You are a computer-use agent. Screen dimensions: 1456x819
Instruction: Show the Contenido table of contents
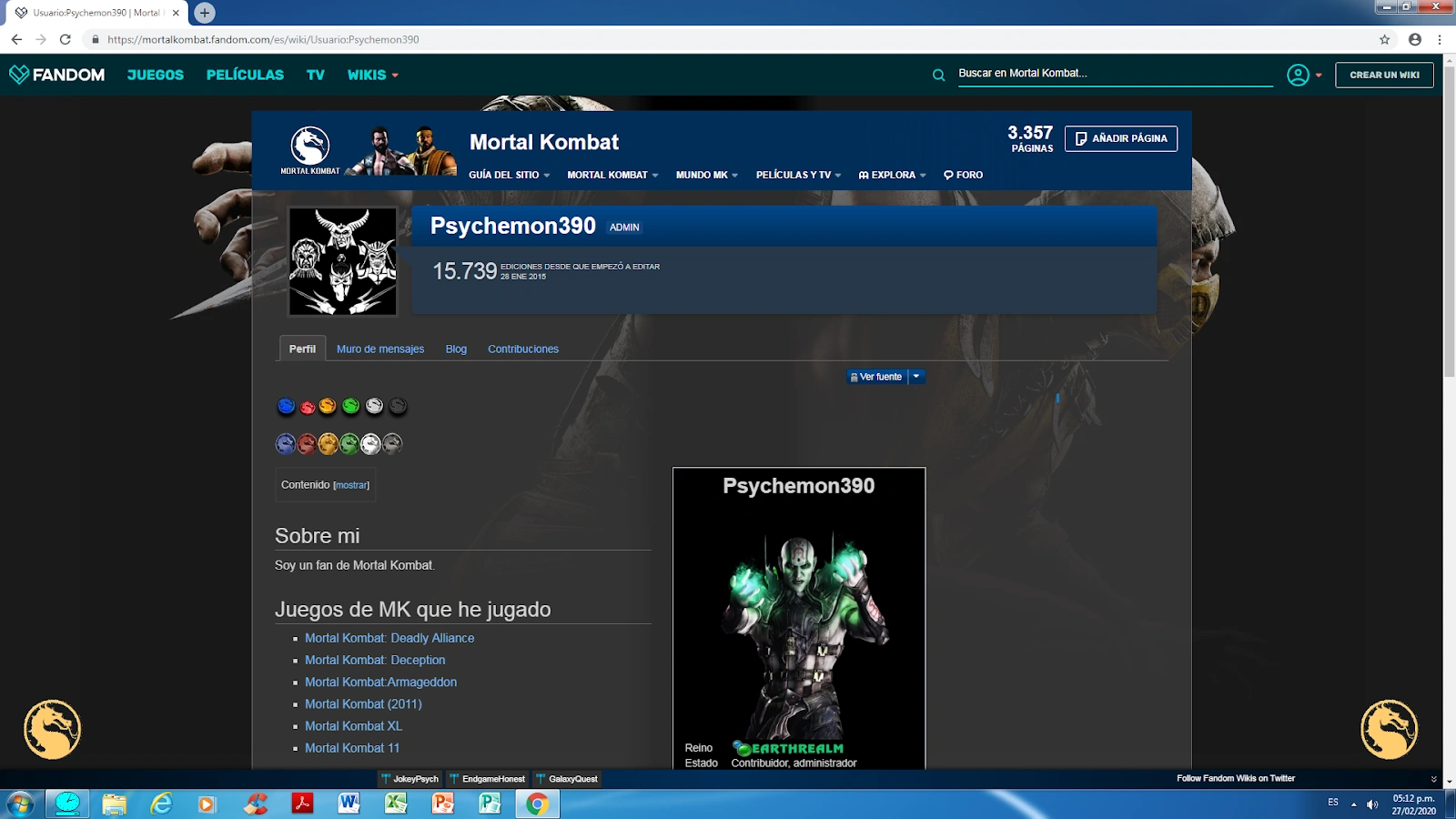click(x=352, y=485)
